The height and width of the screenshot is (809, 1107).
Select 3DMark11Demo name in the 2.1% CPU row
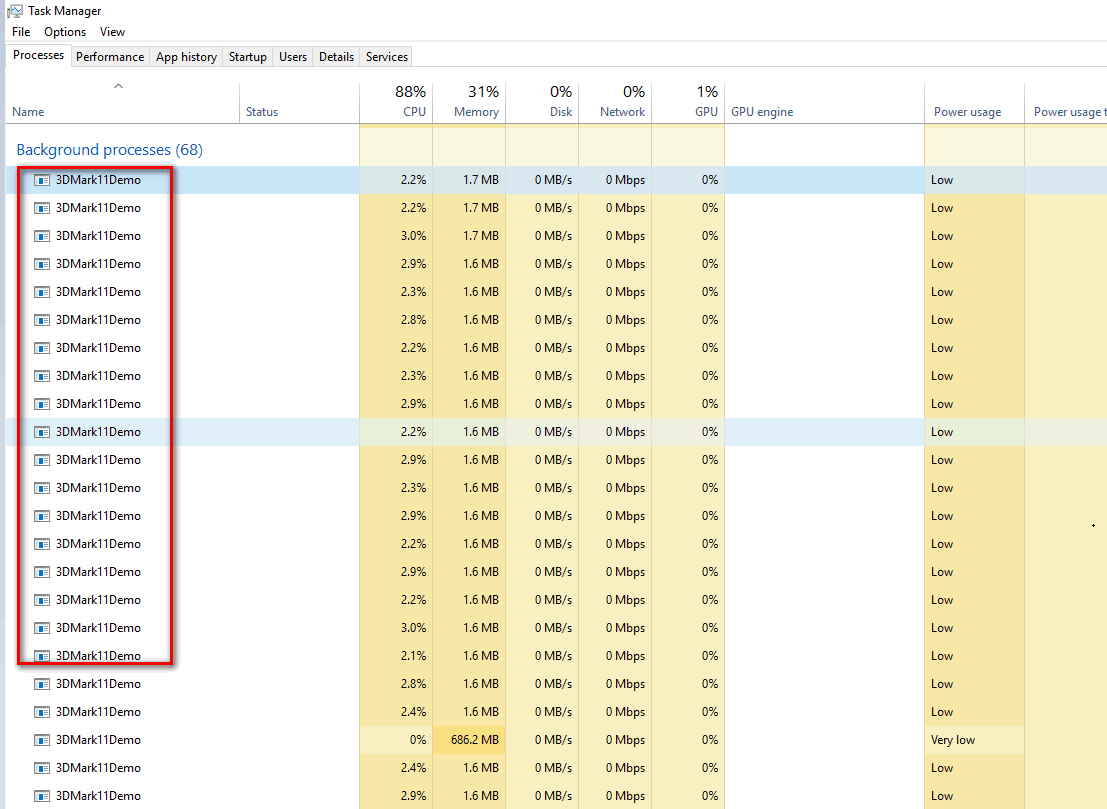pos(98,656)
